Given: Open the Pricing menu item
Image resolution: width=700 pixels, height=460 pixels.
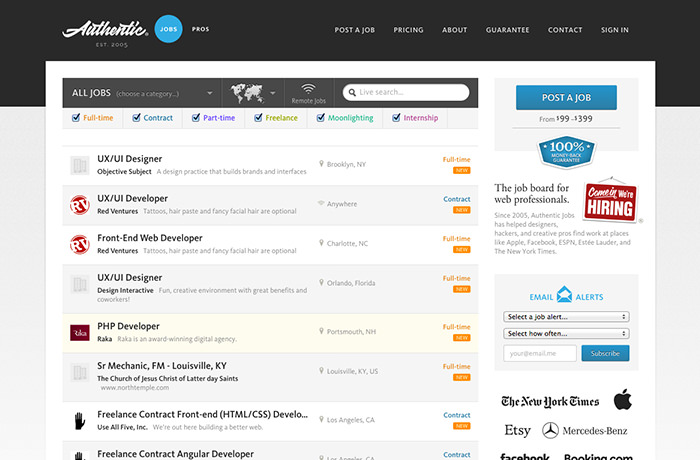Looking at the screenshot, I should pyautogui.click(x=408, y=30).
